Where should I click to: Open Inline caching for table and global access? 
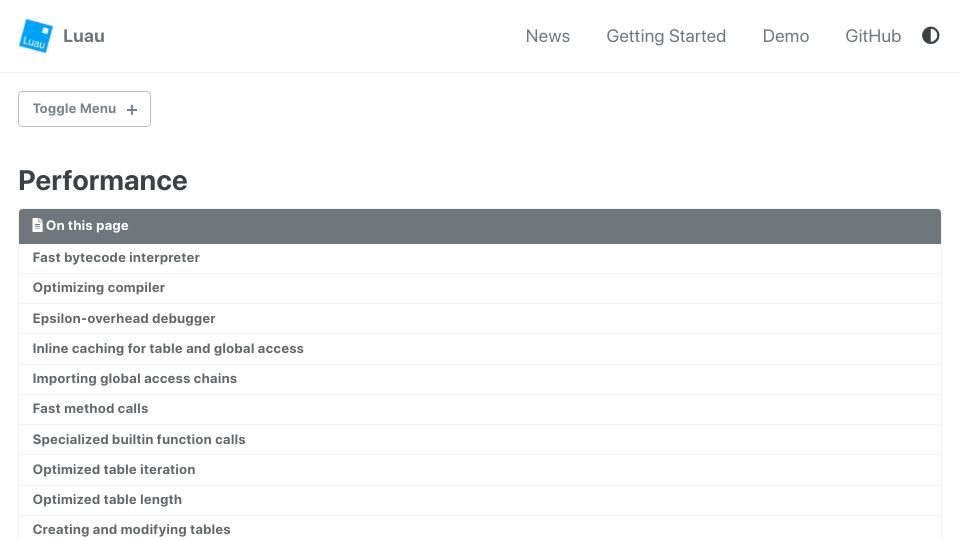point(168,348)
